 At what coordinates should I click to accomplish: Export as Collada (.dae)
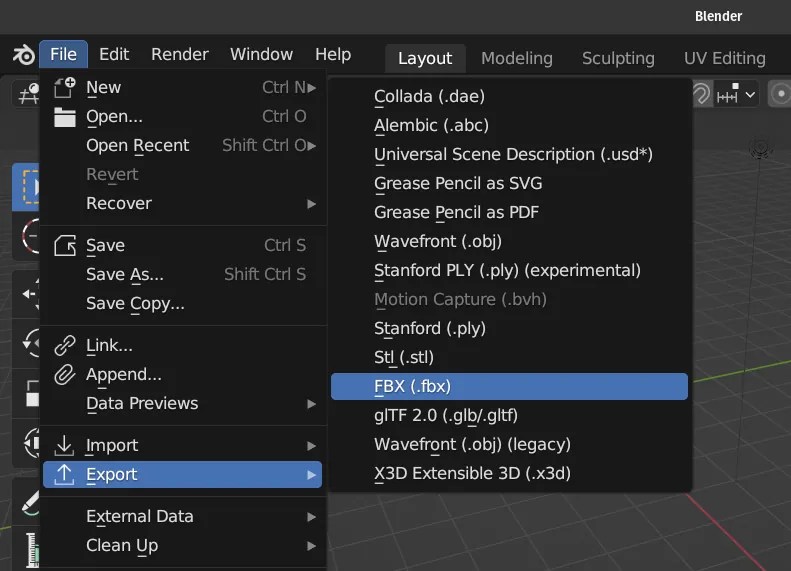coord(510,96)
